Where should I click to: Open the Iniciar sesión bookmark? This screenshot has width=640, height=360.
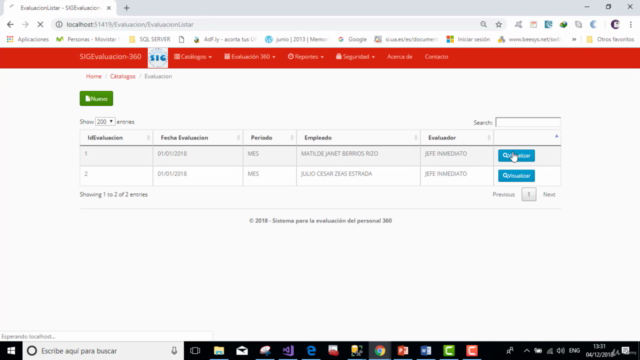click(469, 39)
